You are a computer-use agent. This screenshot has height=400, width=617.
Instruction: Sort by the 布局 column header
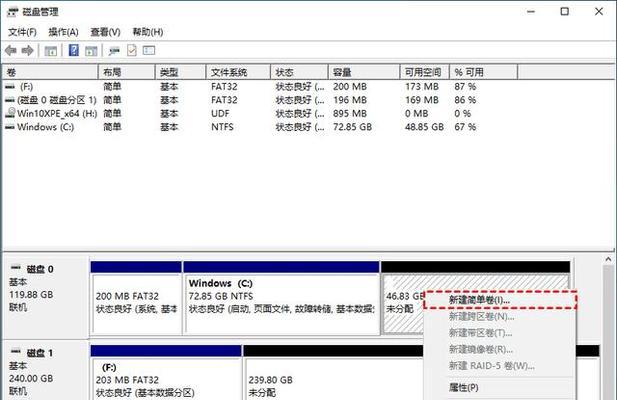coord(127,72)
